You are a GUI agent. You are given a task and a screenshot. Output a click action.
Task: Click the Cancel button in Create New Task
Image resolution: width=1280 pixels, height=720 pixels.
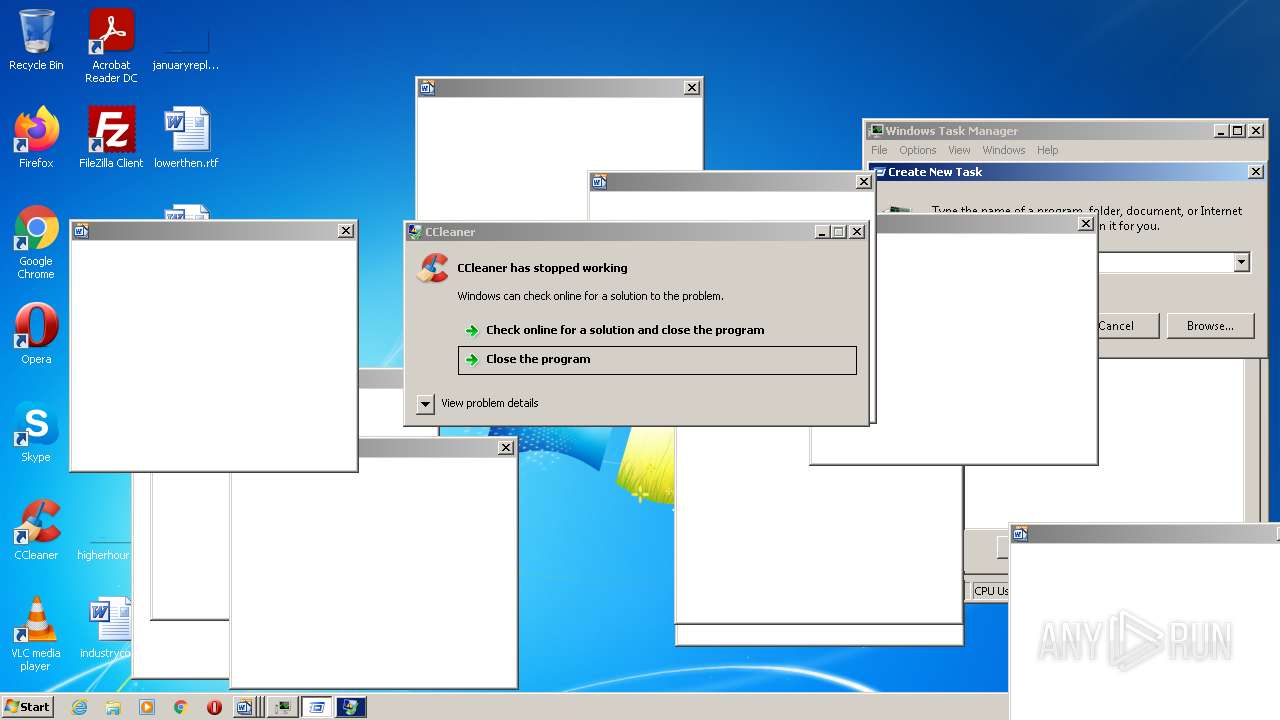click(x=1129, y=326)
